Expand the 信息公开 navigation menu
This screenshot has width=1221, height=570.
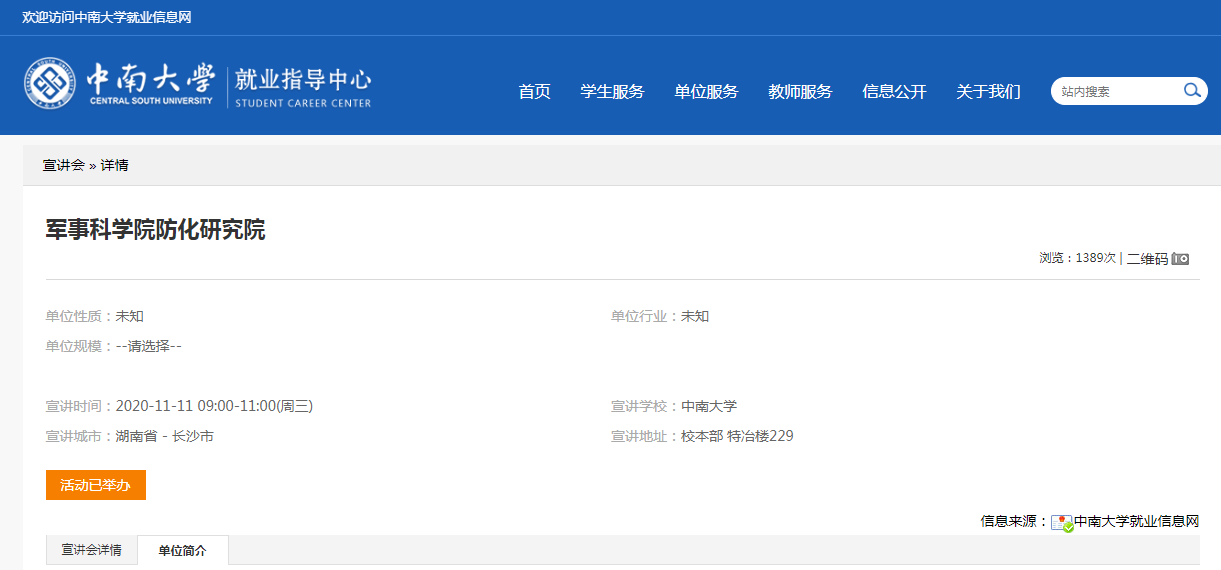tap(894, 92)
